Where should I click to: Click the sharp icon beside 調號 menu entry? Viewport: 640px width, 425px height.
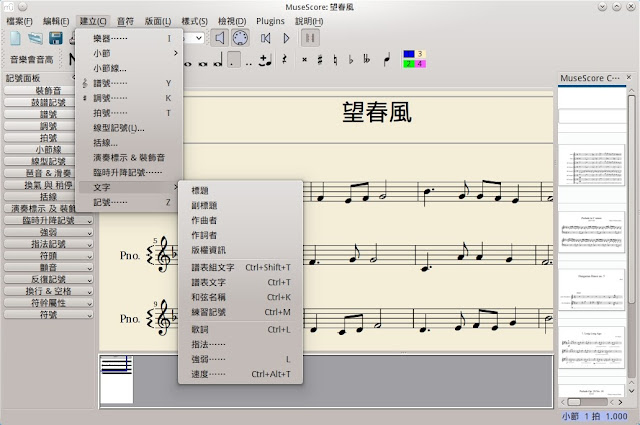point(84,98)
